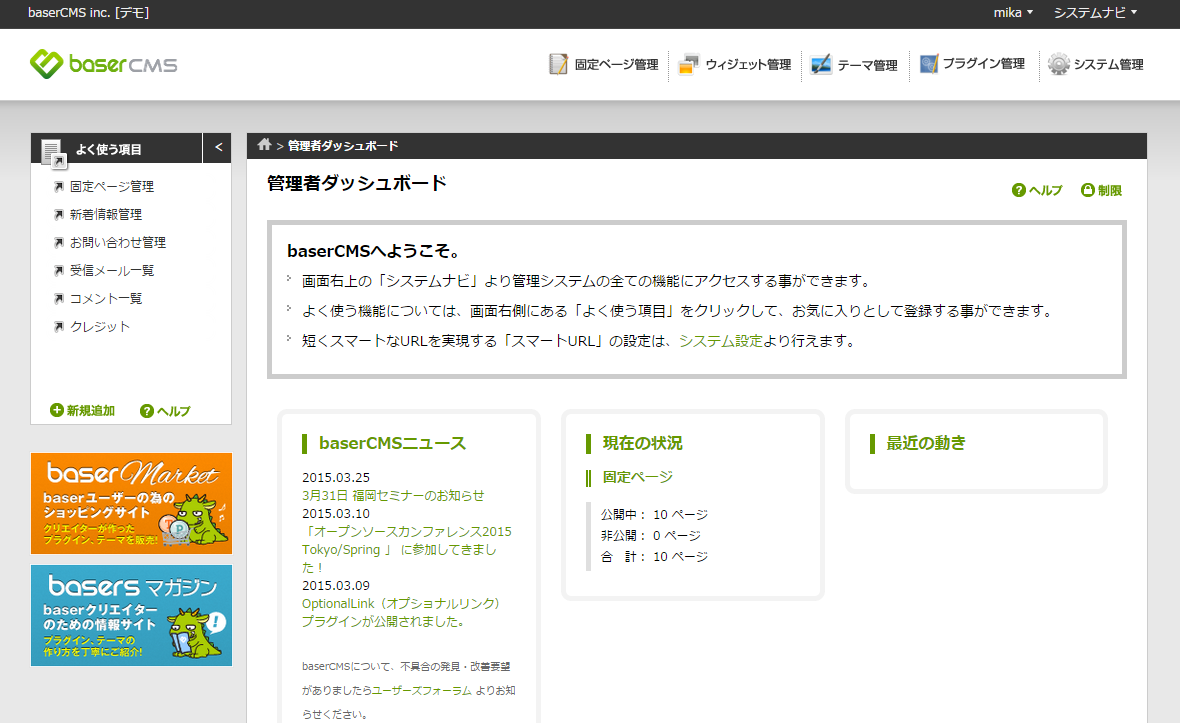This screenshot has height=723, width=1180.
Task: Open the ウィジェット管理 toolbar icon
Action: (x=688, y=64)
